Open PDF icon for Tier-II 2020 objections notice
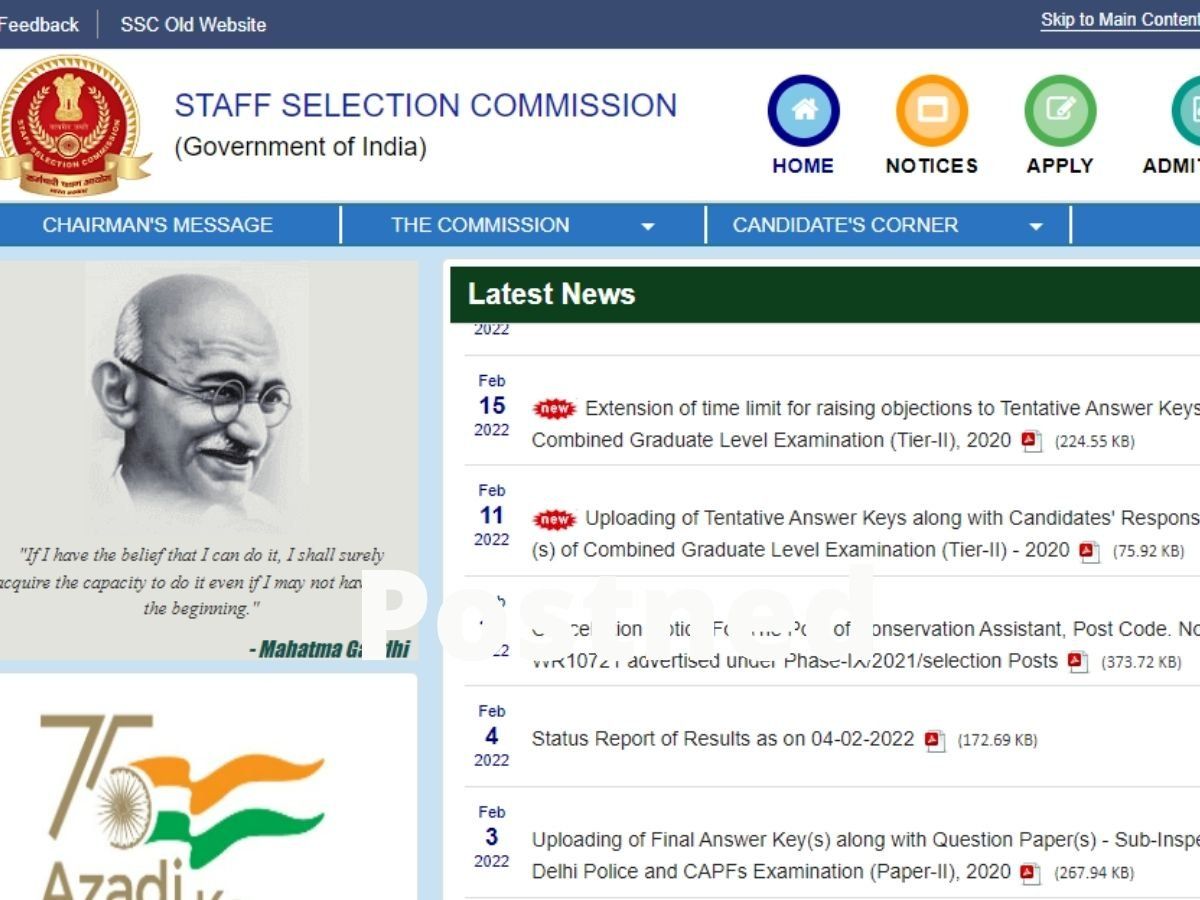1200x900 pixels. 1032,441
